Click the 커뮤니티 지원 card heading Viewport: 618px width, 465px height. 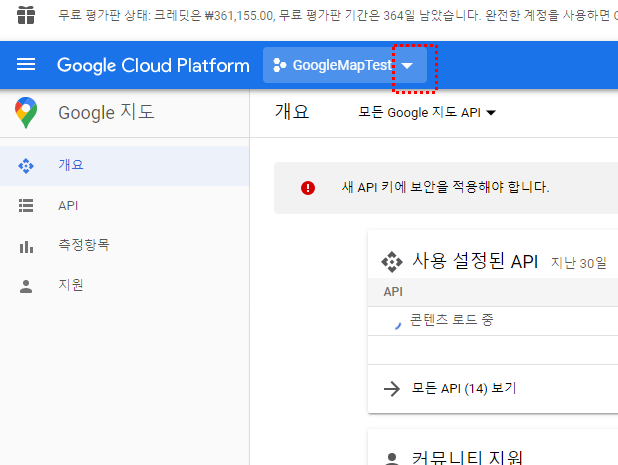[467, 457]
